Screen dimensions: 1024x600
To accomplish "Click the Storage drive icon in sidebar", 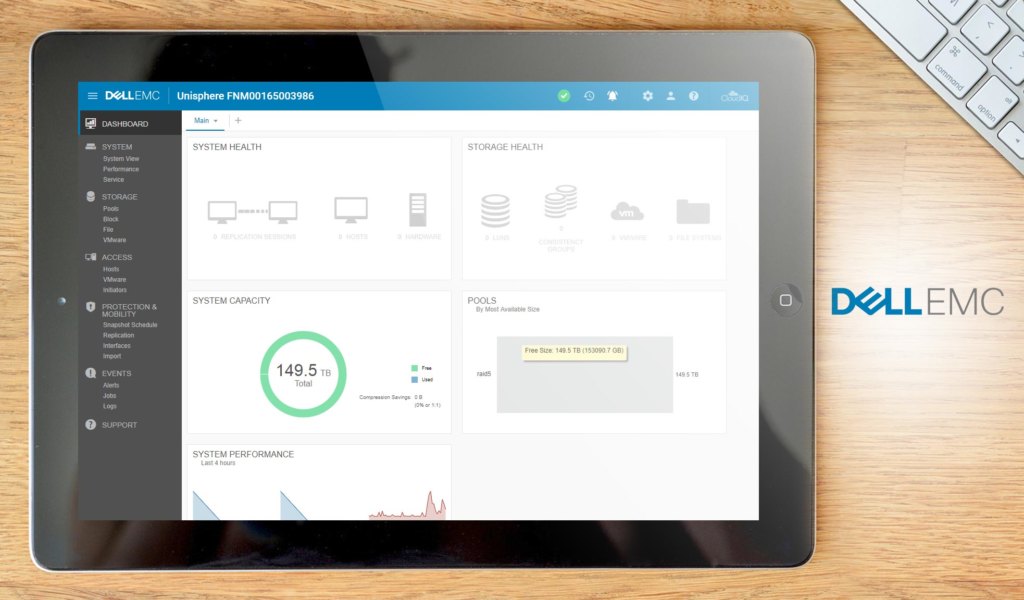I will (x=89, y=196).
